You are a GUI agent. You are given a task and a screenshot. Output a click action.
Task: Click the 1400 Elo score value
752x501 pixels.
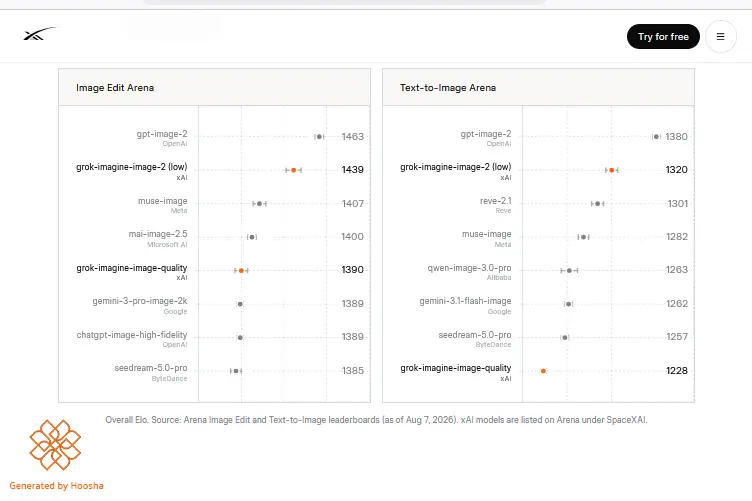tap(352, 237)
